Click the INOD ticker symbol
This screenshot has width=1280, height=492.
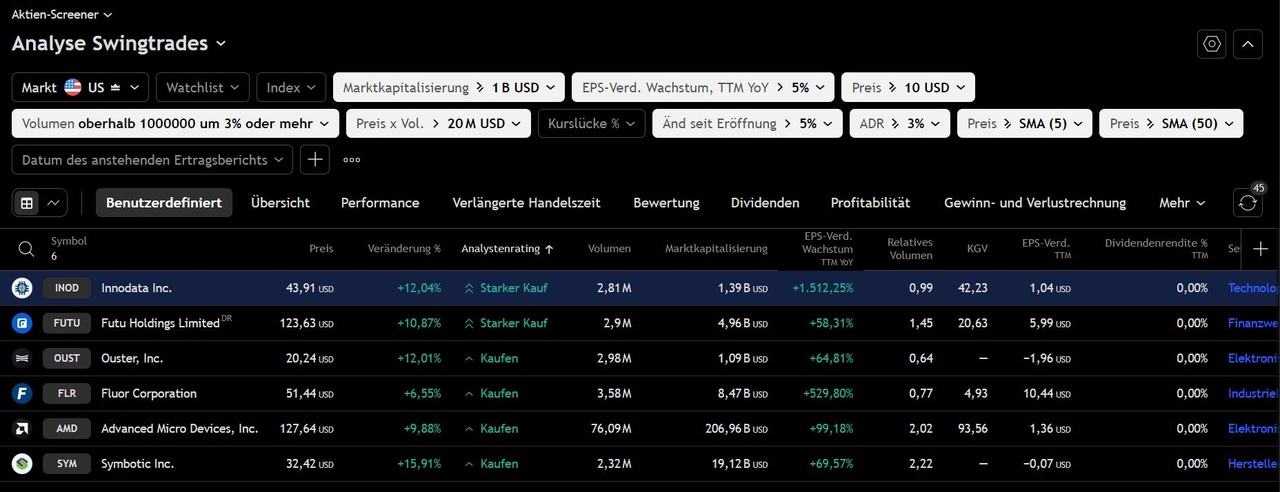point(67,288)
